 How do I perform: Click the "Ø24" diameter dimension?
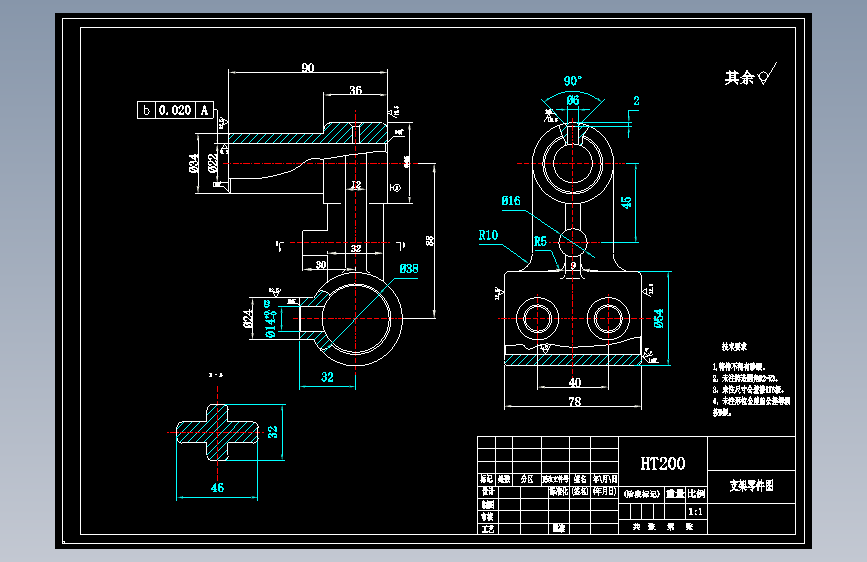(x=248, y=319)
